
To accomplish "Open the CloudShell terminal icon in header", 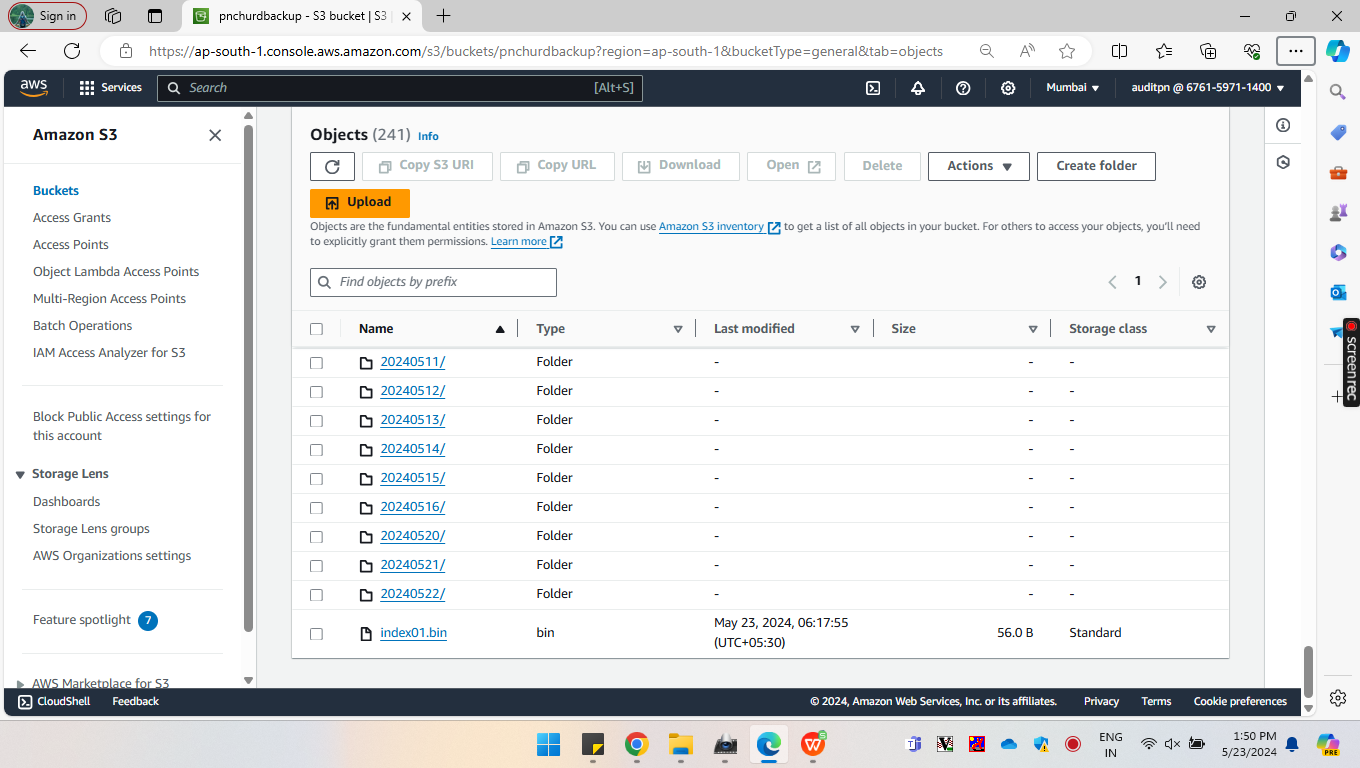I will tap(873, 88).
